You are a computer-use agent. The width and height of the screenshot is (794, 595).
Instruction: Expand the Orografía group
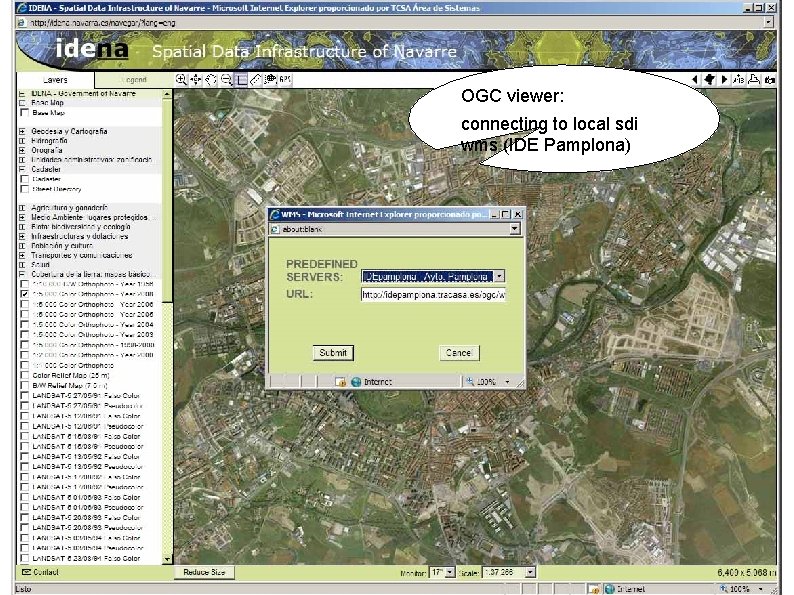22,150
